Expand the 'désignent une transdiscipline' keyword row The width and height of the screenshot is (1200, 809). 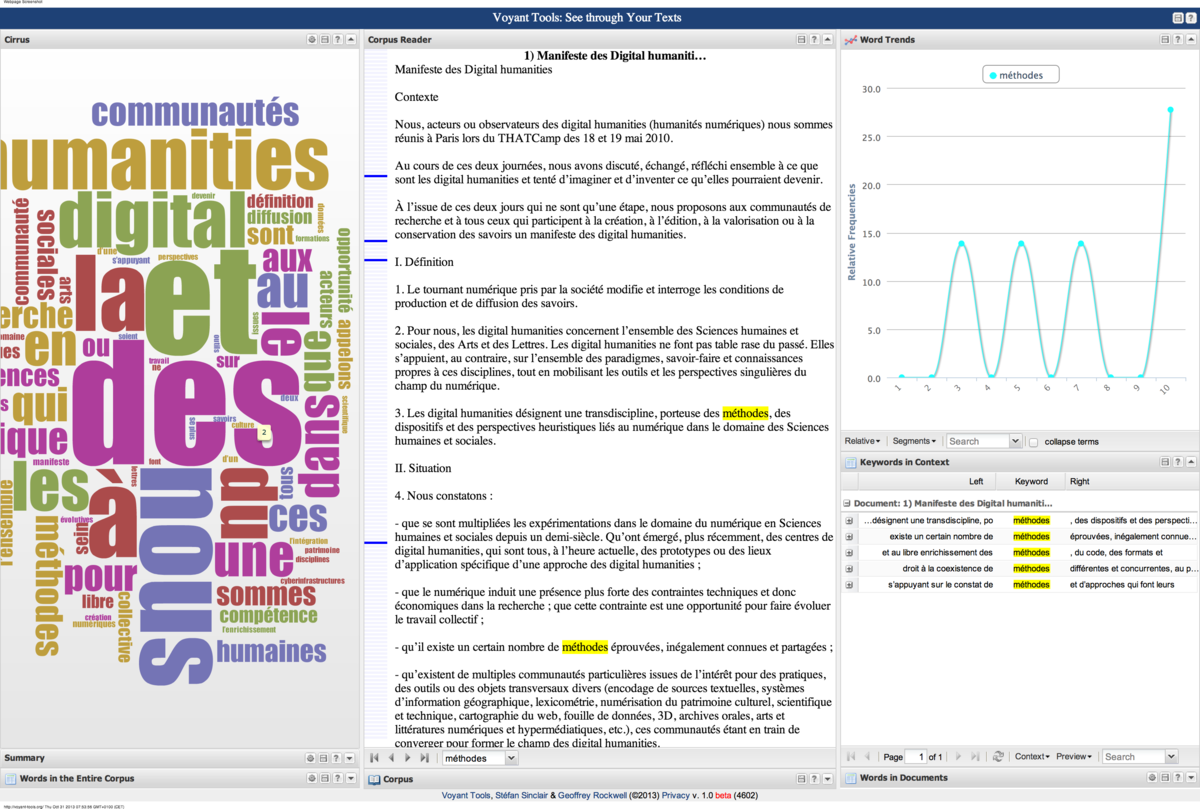(x=849, y=520)
